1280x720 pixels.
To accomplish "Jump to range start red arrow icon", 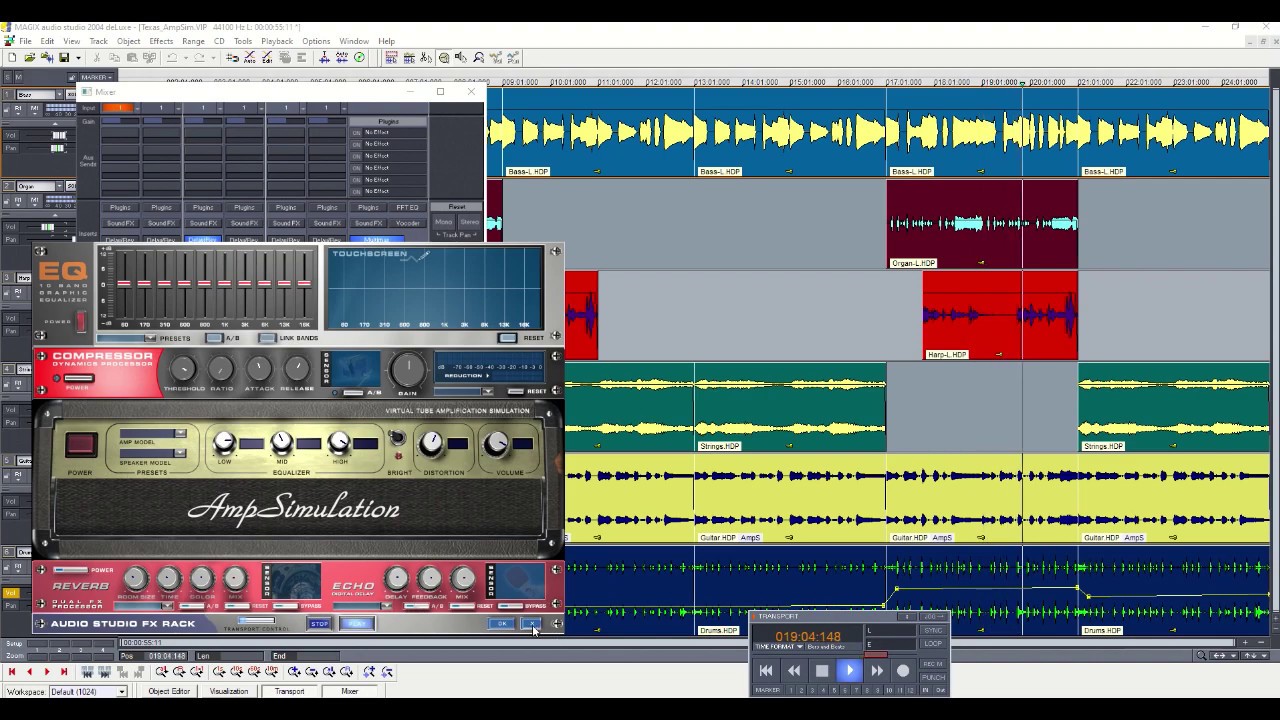I will pyautogui.click(x=12, y=672).
